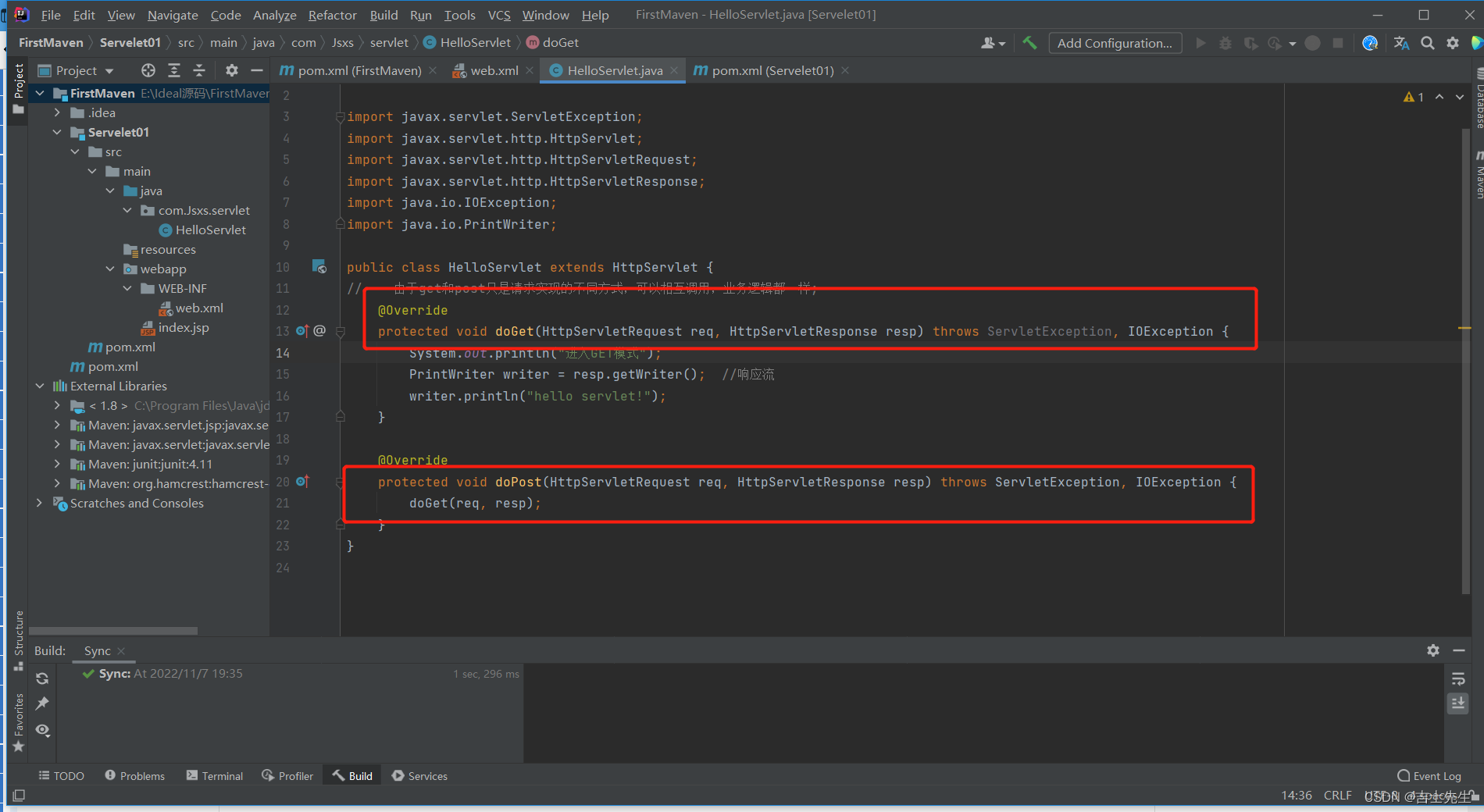Click the Debug bug icon in toolbar
The image size is (1484, 812).
tap(1225, 43)
